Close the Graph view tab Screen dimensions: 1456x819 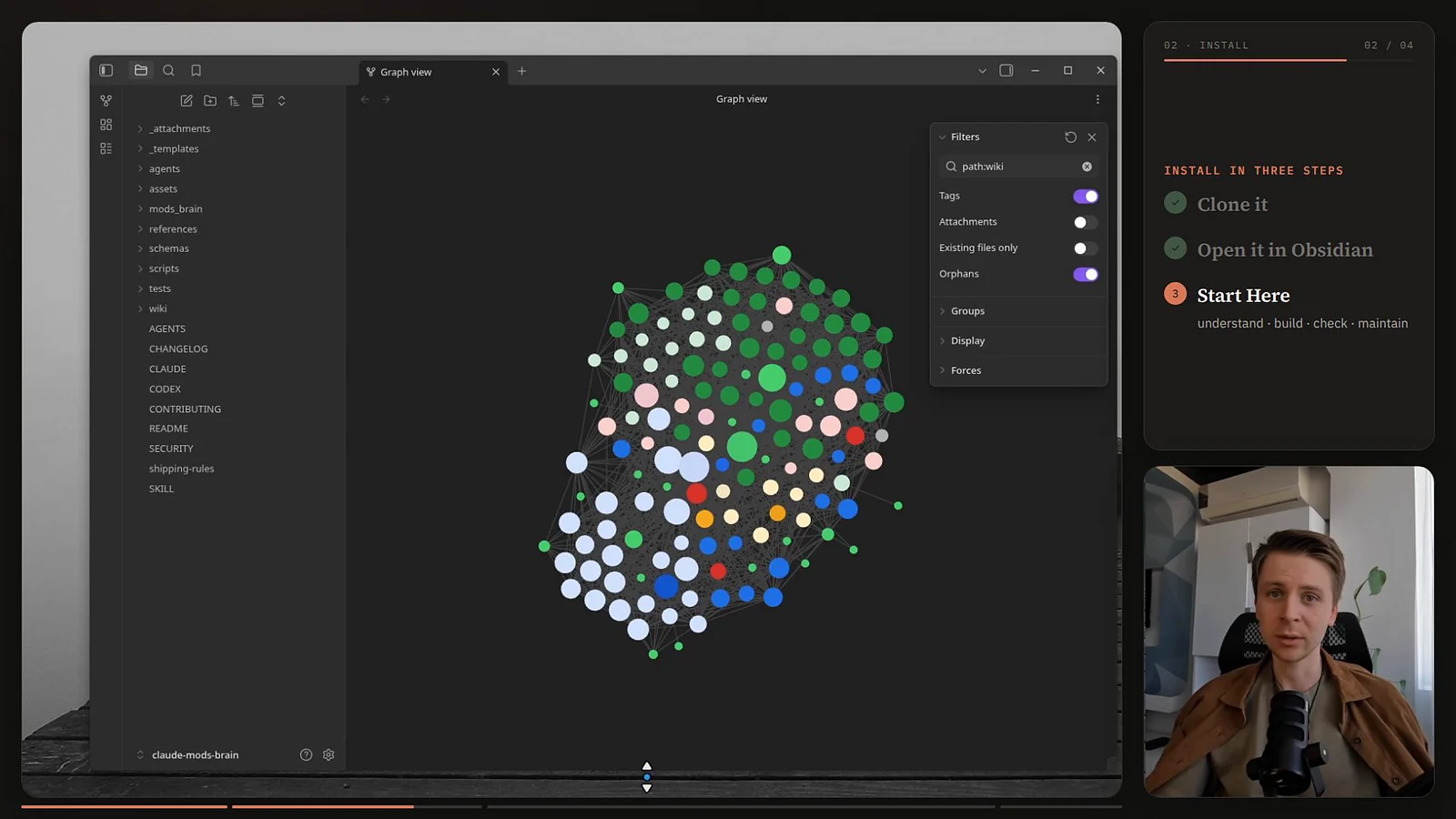click(x=496, y=72)
